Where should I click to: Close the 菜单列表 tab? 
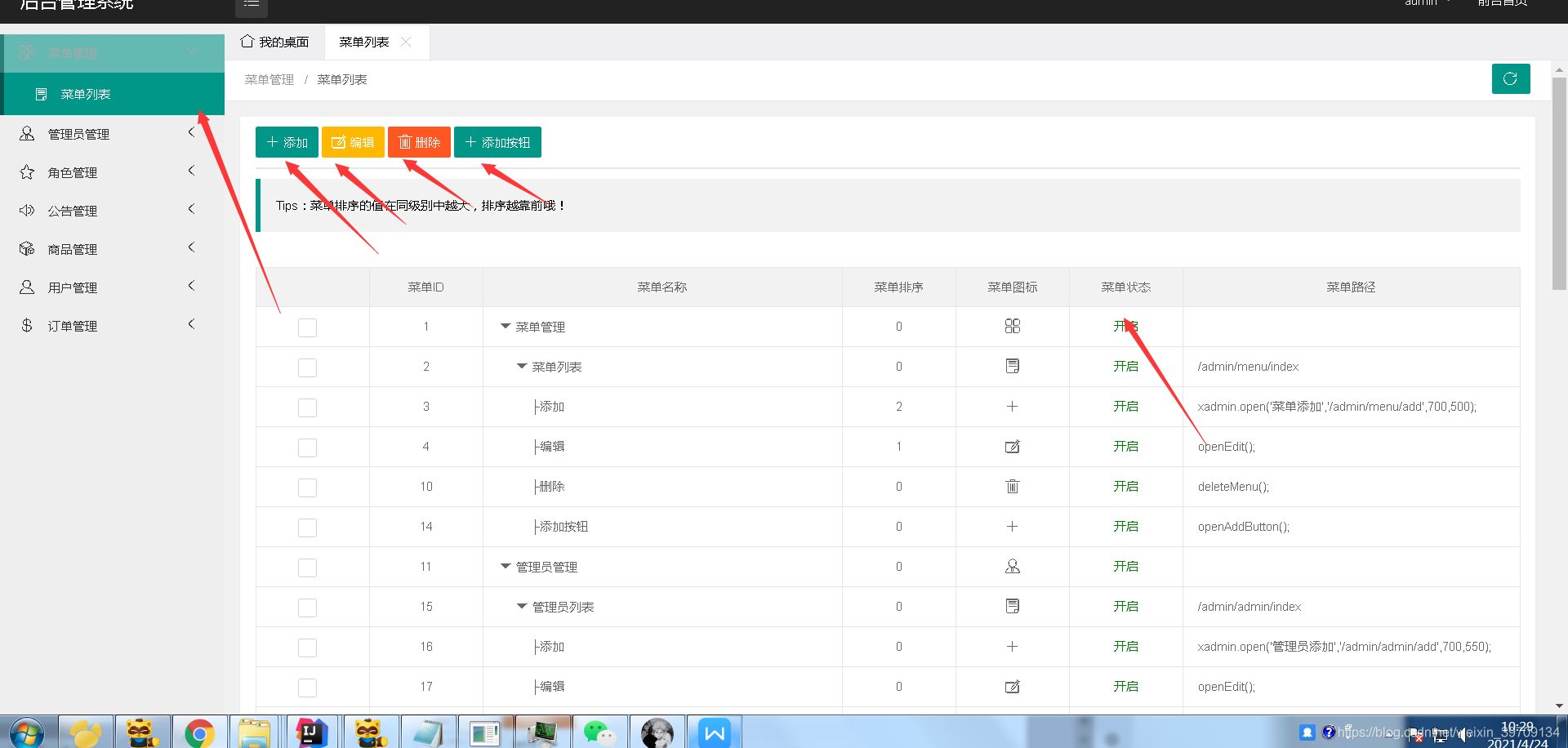coord(406,42)
